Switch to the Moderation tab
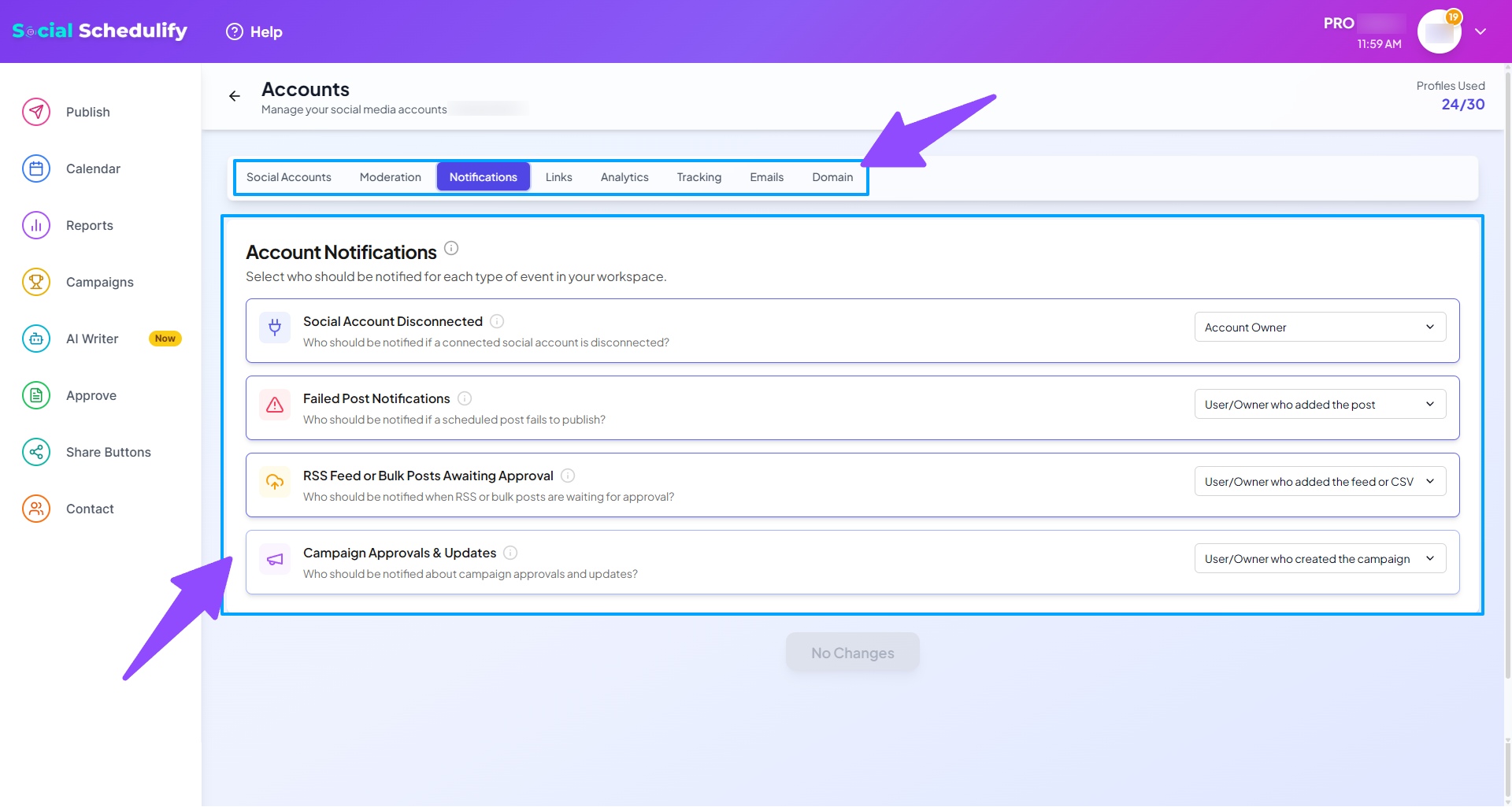 390,176
